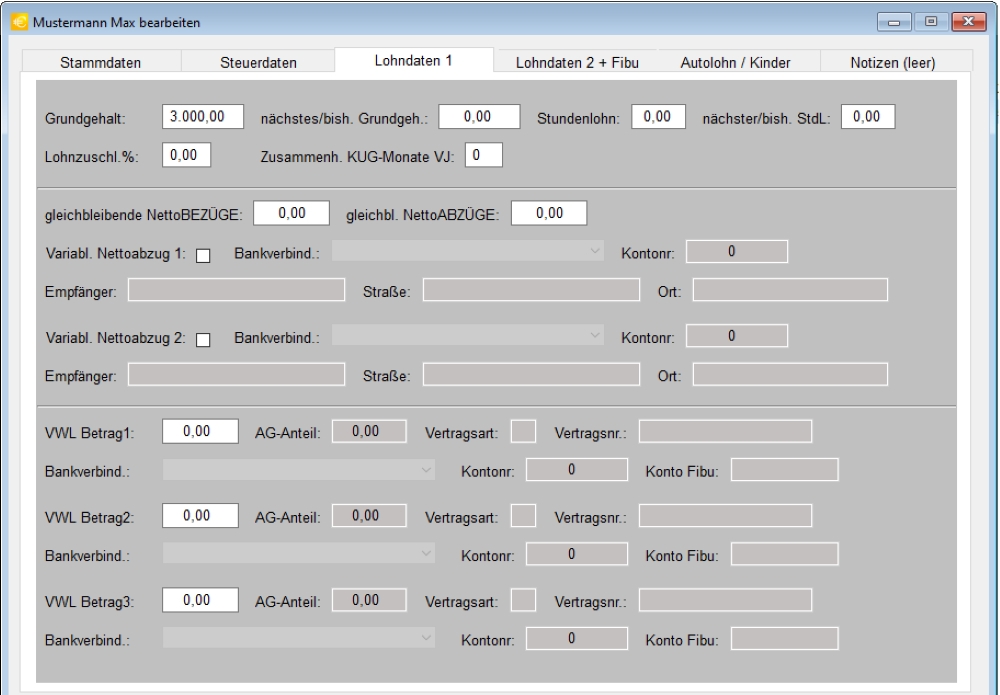
Task: Click the app icon in title bar
Action: [20, 22]
